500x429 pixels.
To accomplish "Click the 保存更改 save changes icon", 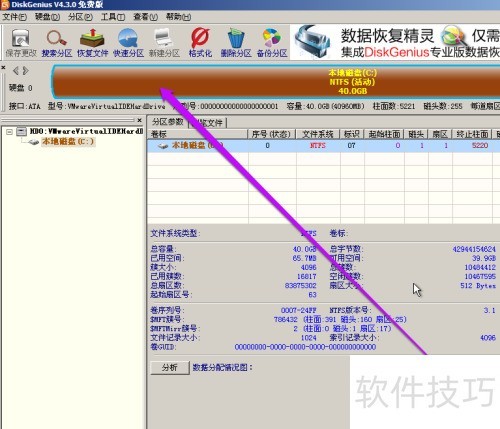I will [x=21, y=43].
